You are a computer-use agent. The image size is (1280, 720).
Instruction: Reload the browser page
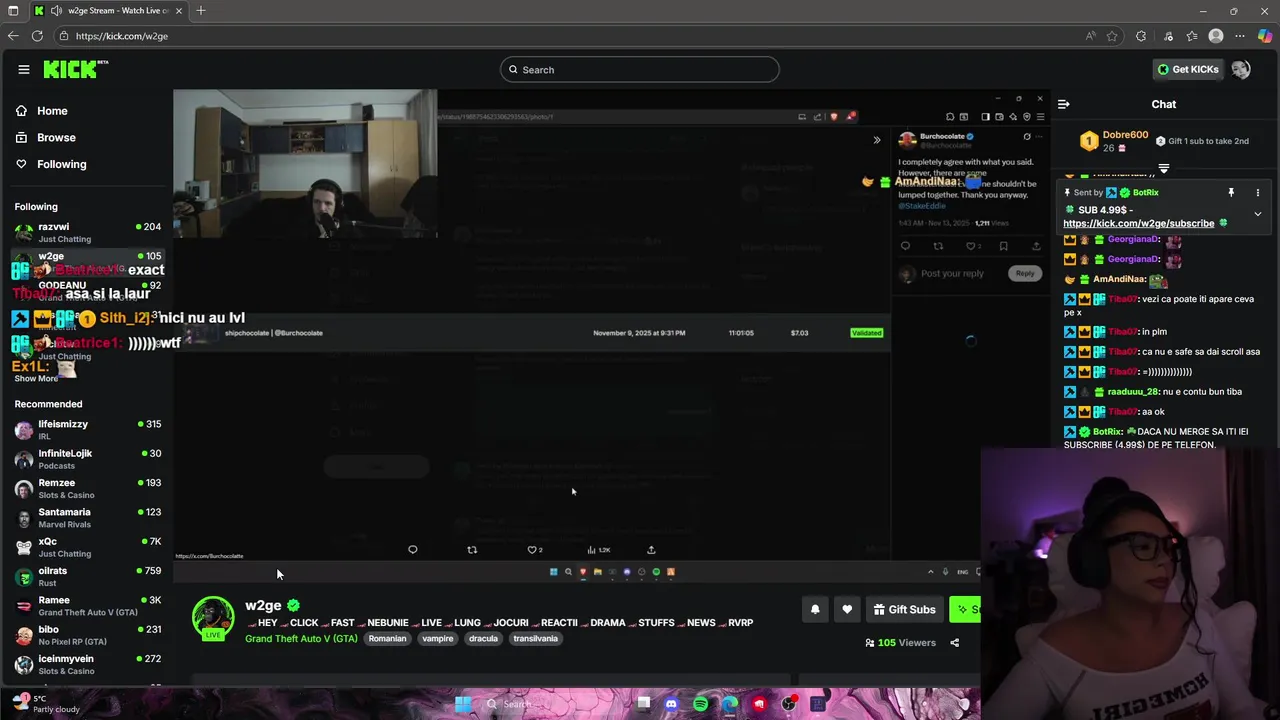click(x=37, y=36)
